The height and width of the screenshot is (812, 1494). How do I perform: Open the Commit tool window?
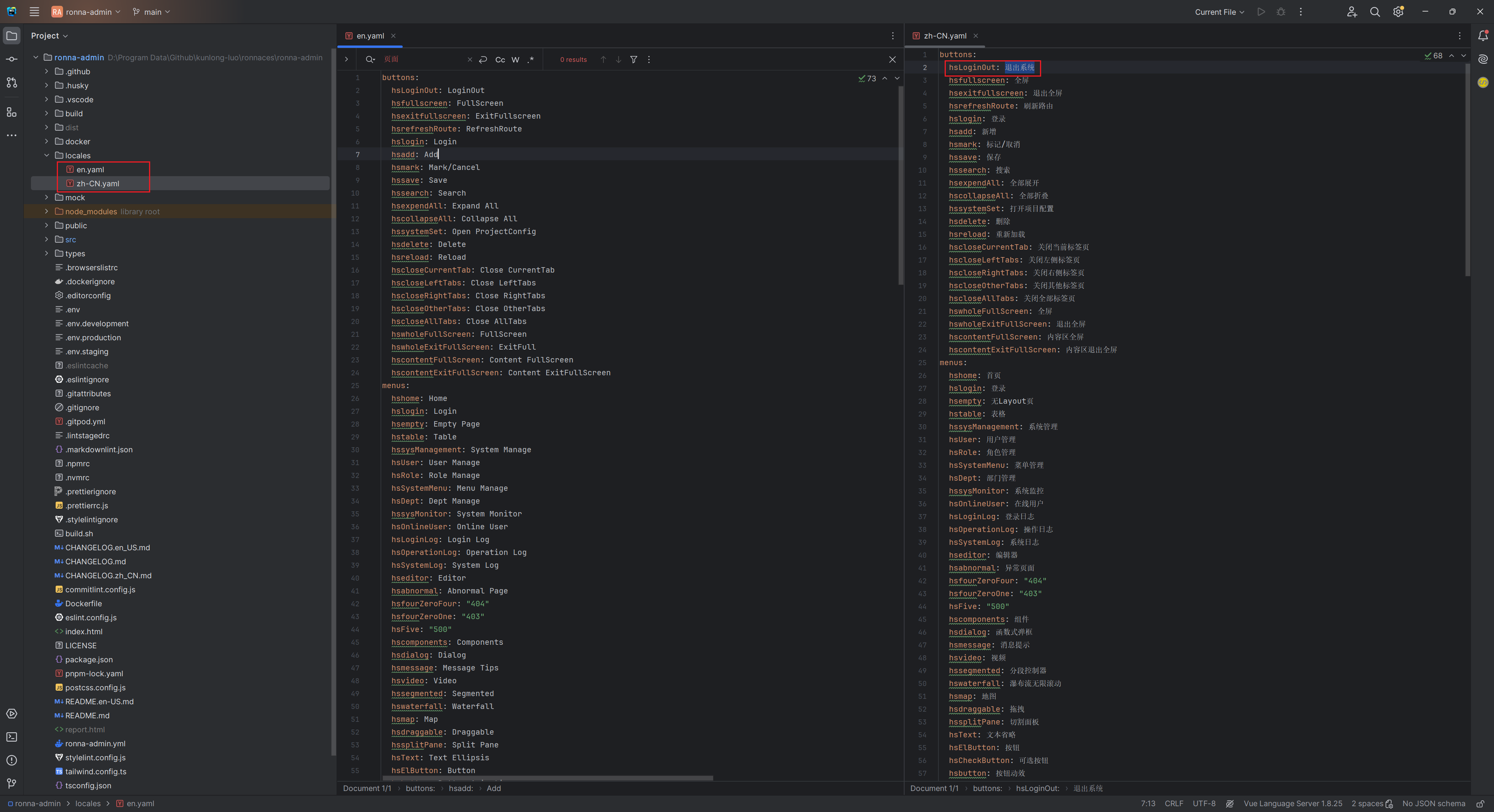coord(12,59)
